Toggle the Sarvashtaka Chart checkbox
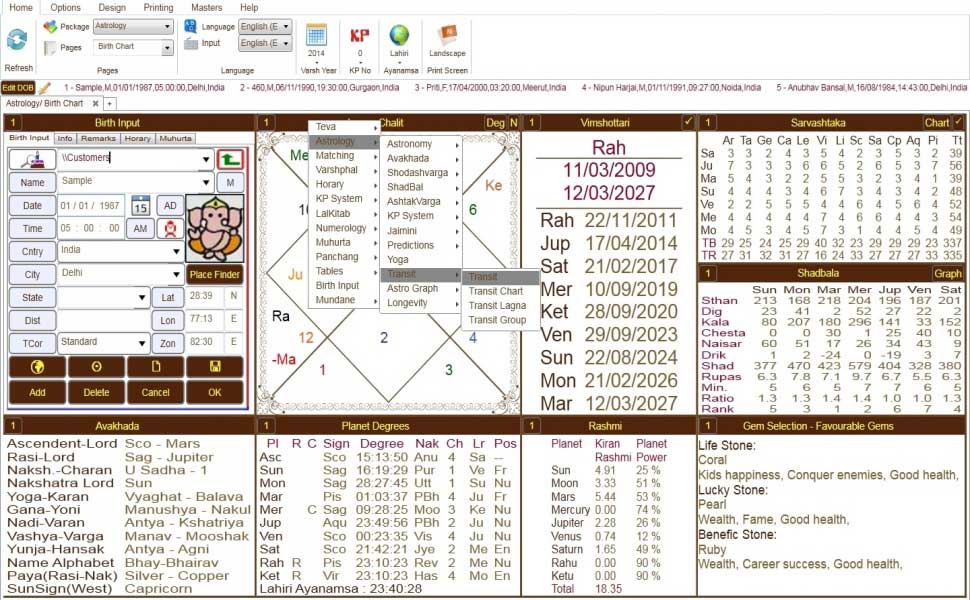This screenshot has width=970, height=600. pos(958,122)
